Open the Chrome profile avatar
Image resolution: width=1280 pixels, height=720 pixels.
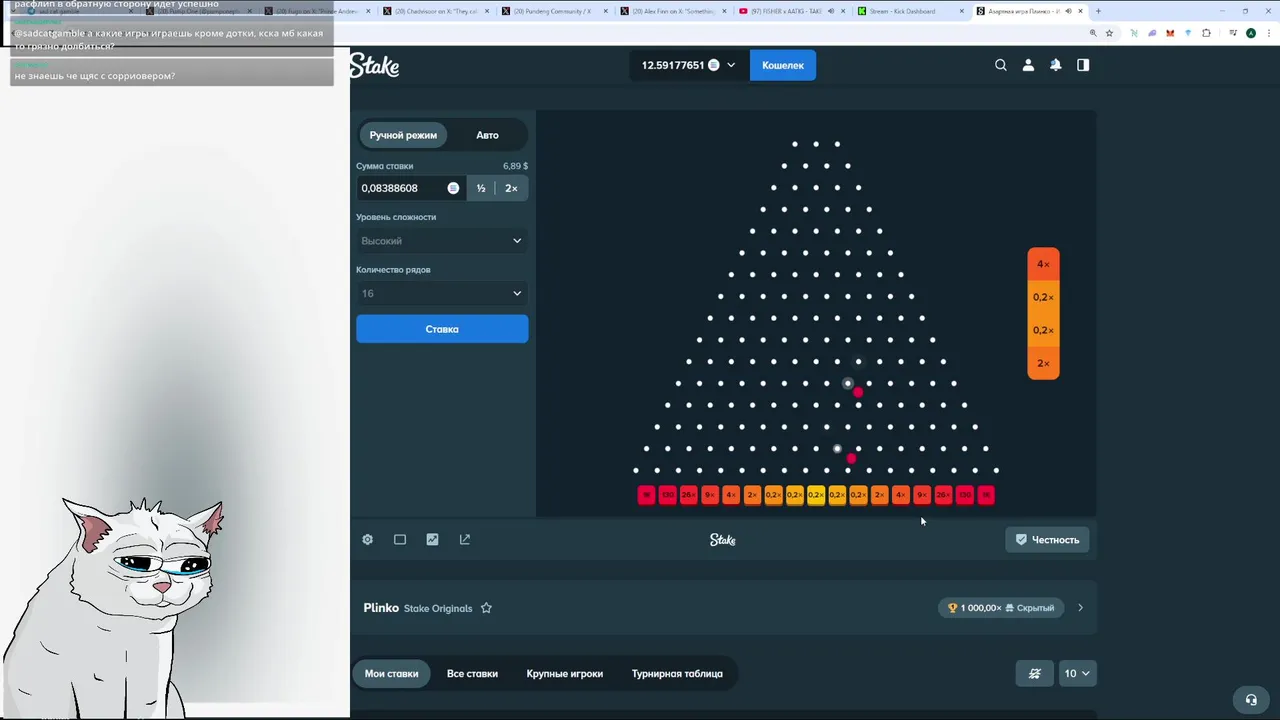pyautogui.click(x=1251, y=33)
